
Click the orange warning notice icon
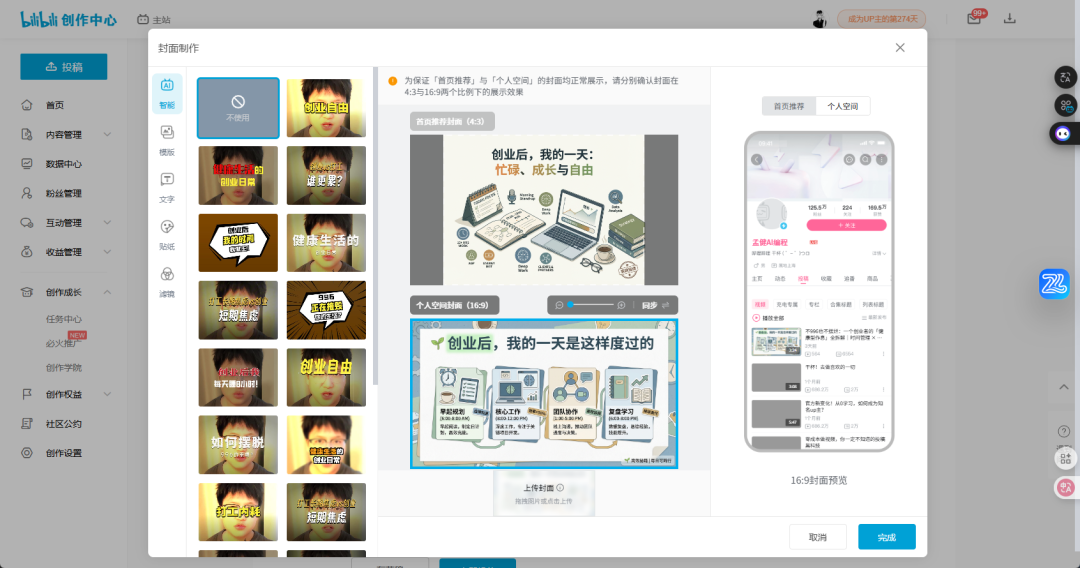tap(393, 81)
